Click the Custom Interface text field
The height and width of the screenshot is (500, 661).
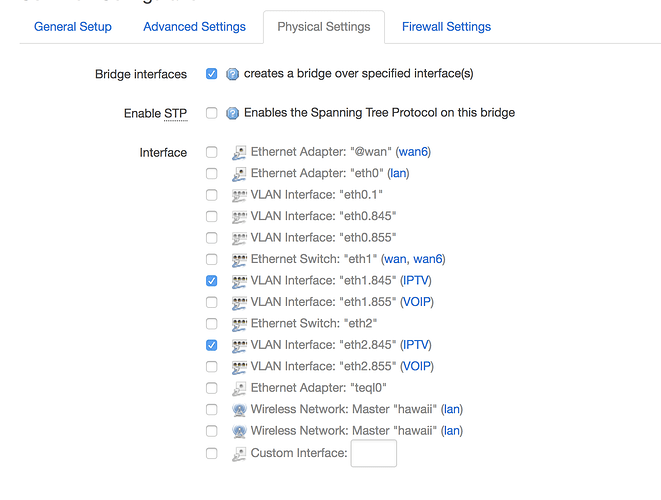point(373,453)
